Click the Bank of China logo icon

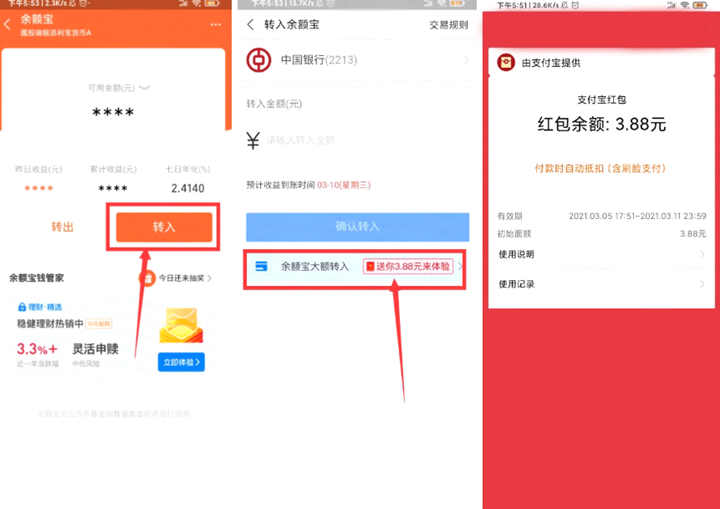click(x=256, y=62)
